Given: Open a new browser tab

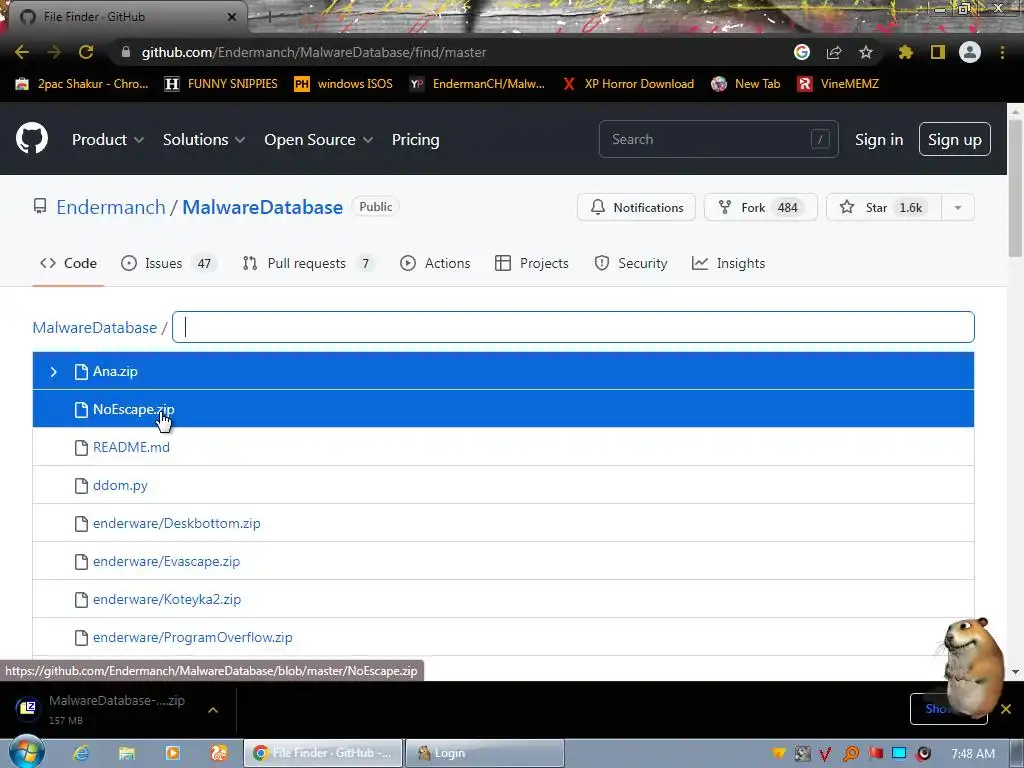Looking at the screenshot, I should tap(269, 17).
